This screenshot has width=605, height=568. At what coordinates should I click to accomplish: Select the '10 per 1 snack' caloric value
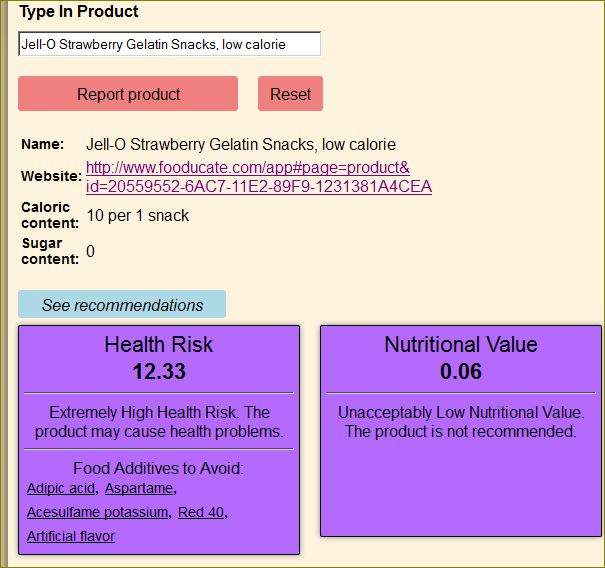coord(138,215)
